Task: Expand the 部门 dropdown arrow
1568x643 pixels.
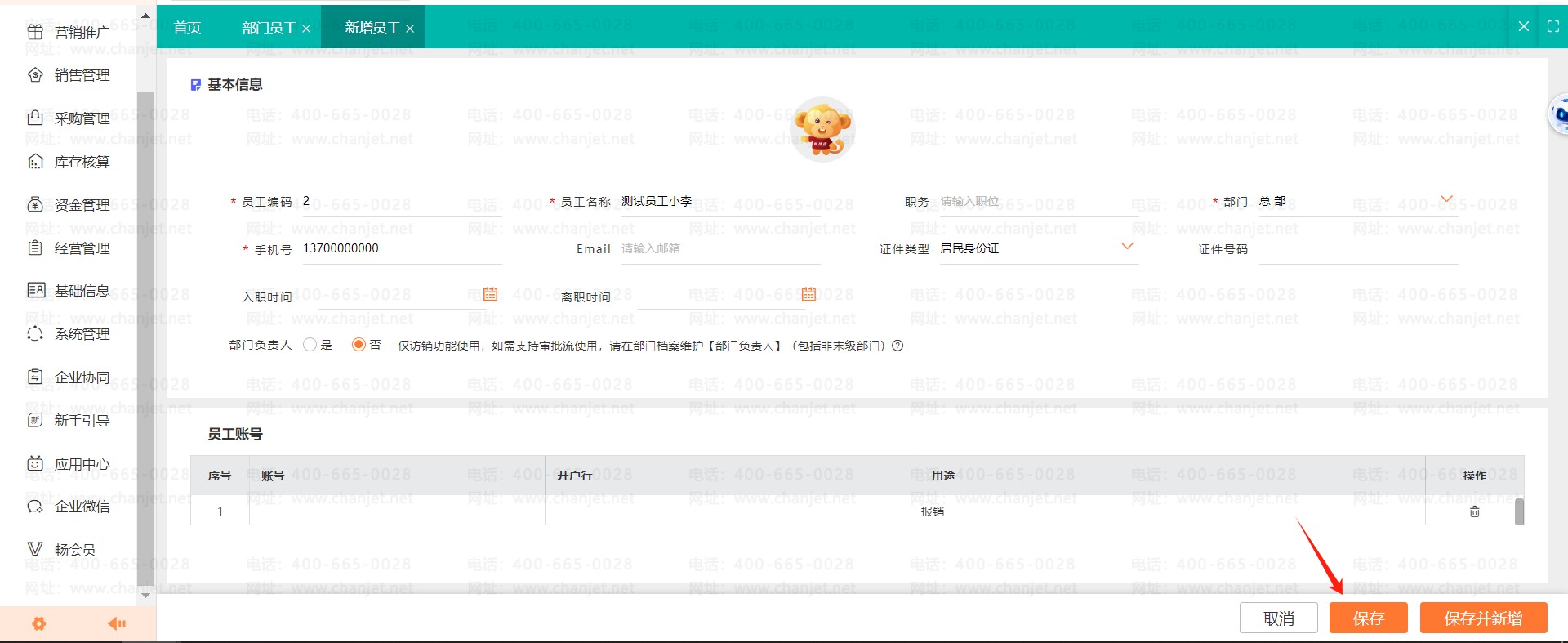Action: coord(1447,199)
